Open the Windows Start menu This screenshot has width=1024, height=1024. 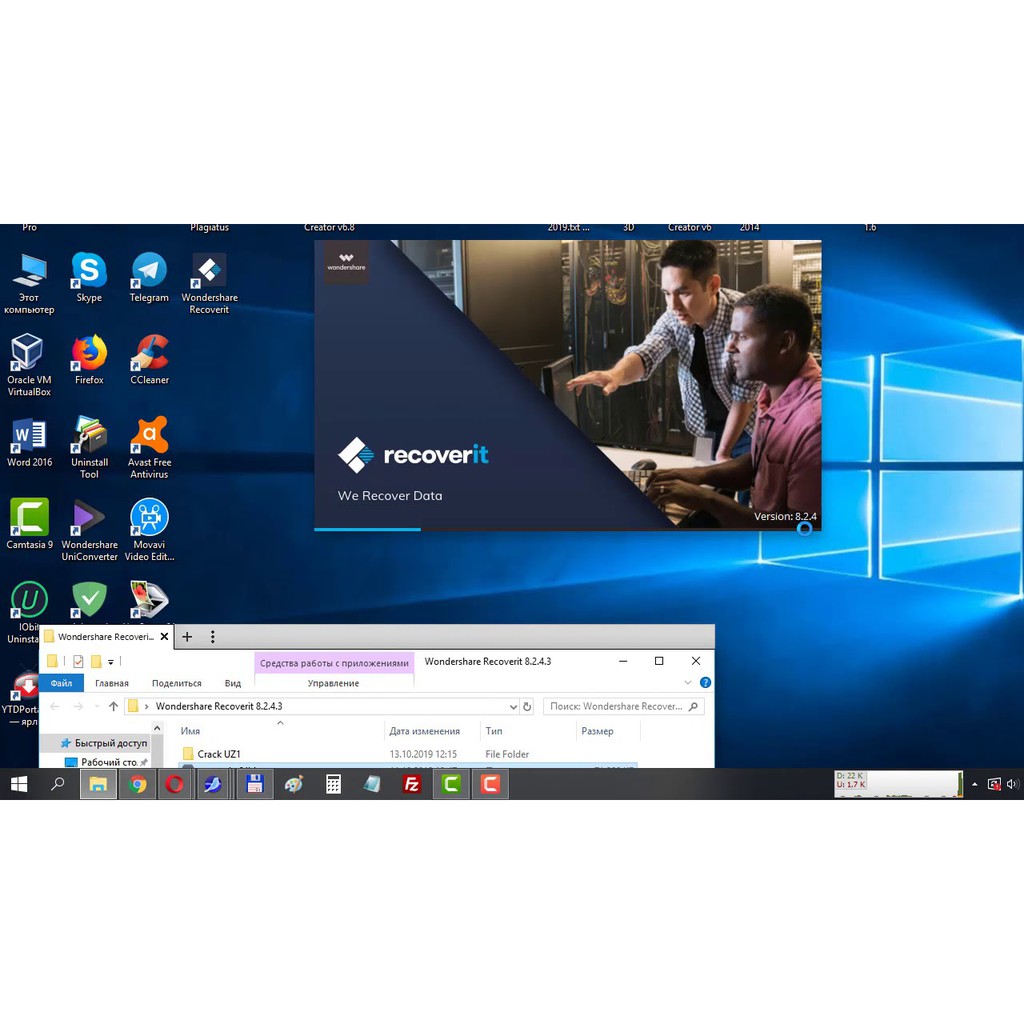click(20, 784)
